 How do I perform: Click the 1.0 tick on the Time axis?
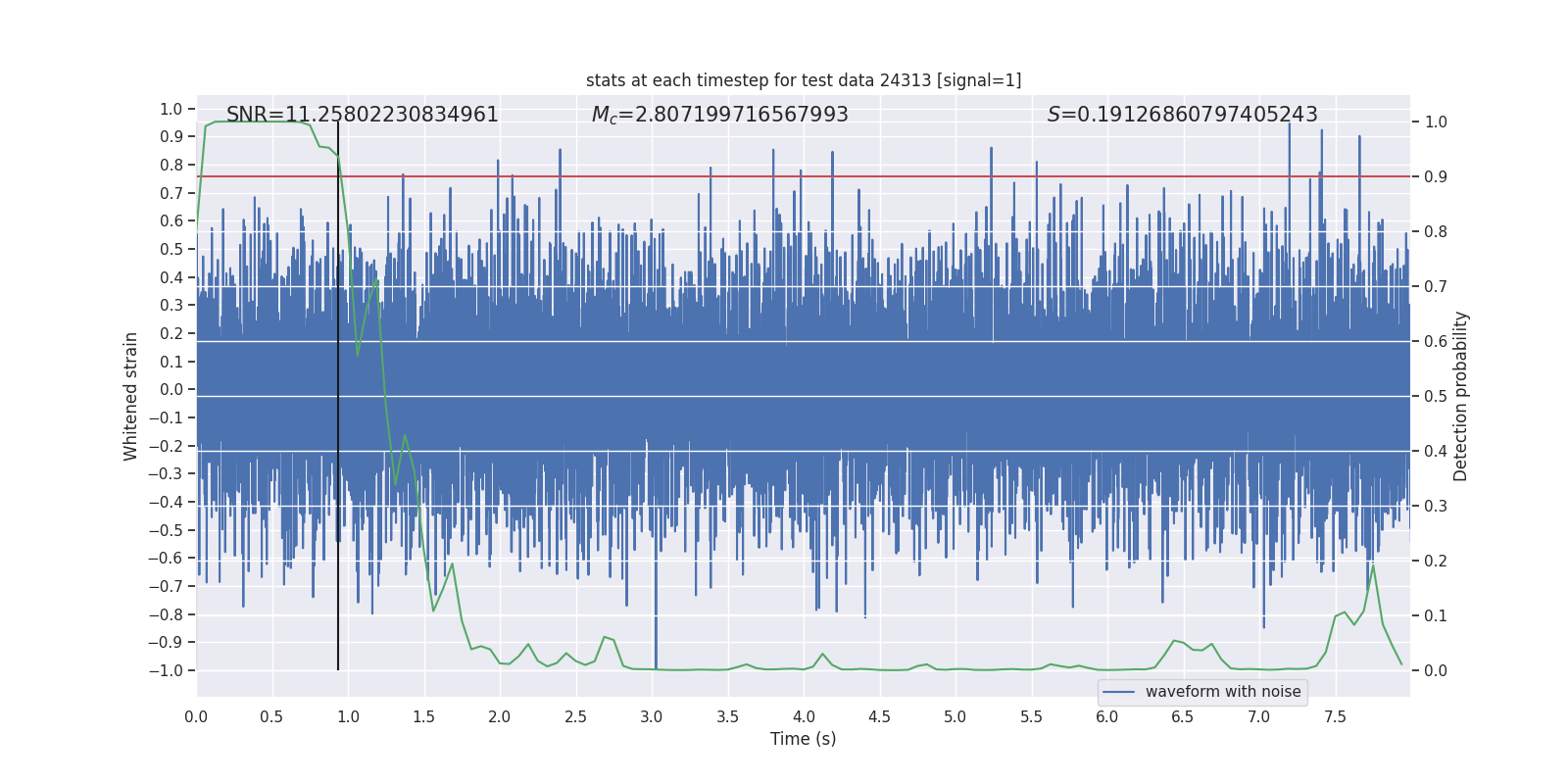(x=348, y=716)
